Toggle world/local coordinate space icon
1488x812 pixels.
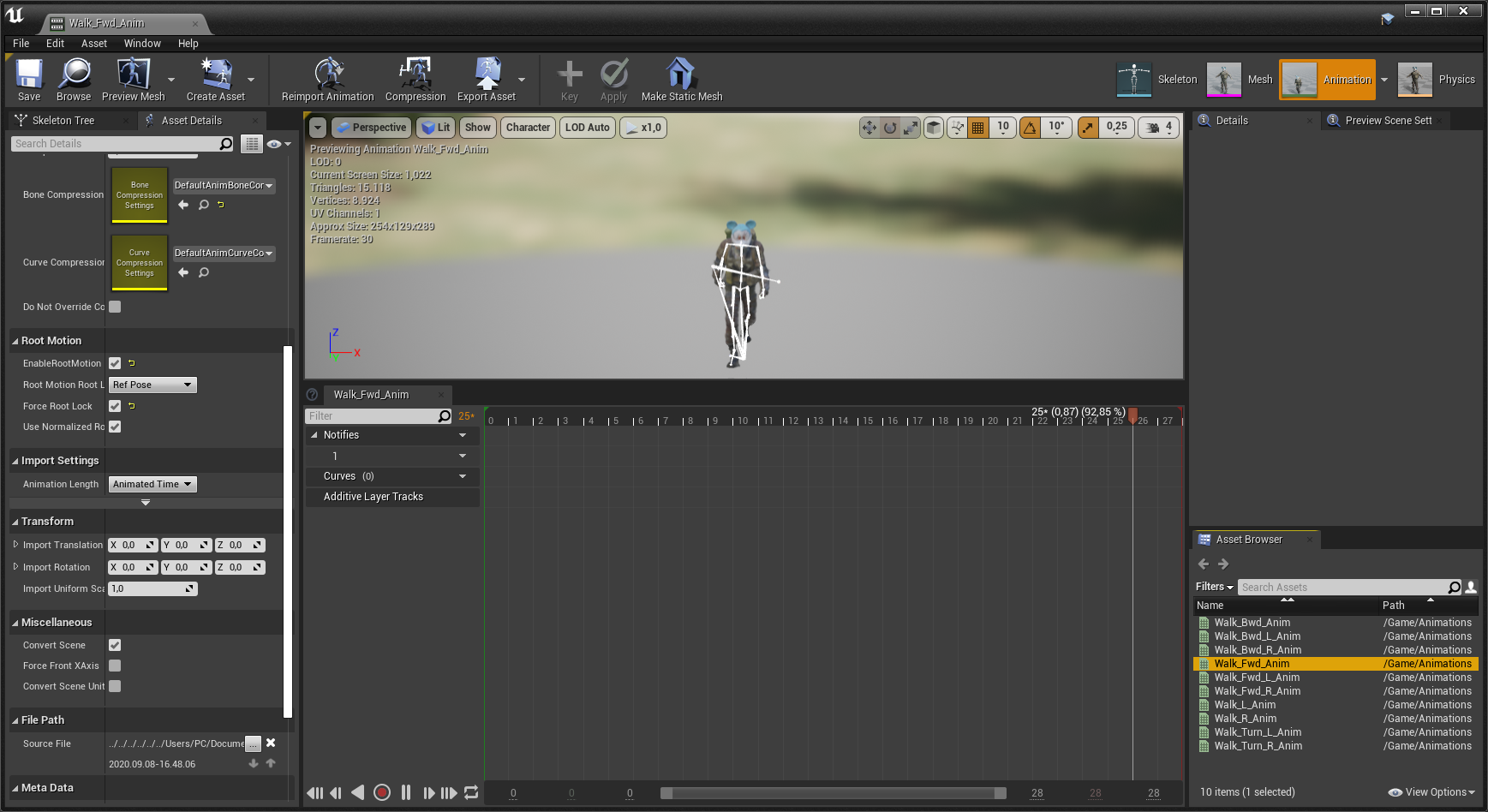(x=934, y=128)
